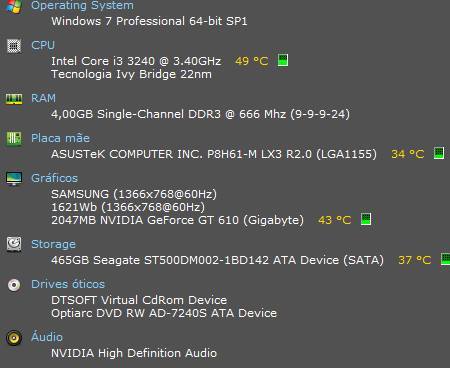Open the Gráficos section heading
This screenshot has height=368, width=450.
pyautogui.click(x=54, y=178)
